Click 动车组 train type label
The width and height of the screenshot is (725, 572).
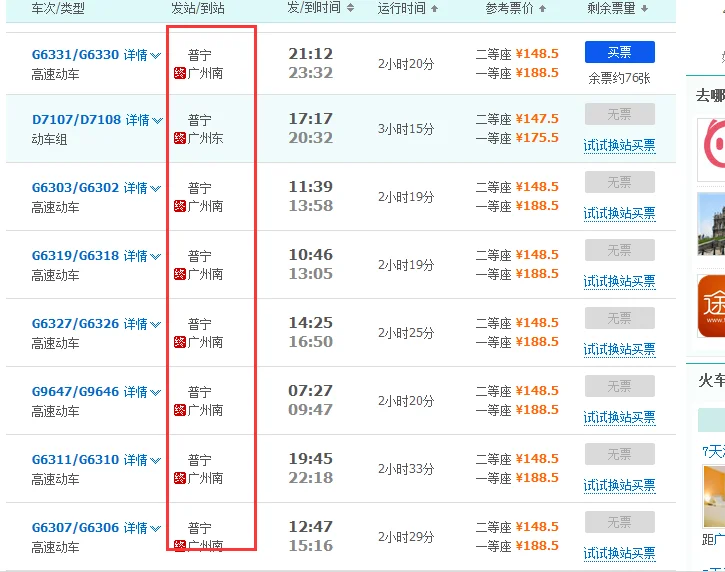49,139
